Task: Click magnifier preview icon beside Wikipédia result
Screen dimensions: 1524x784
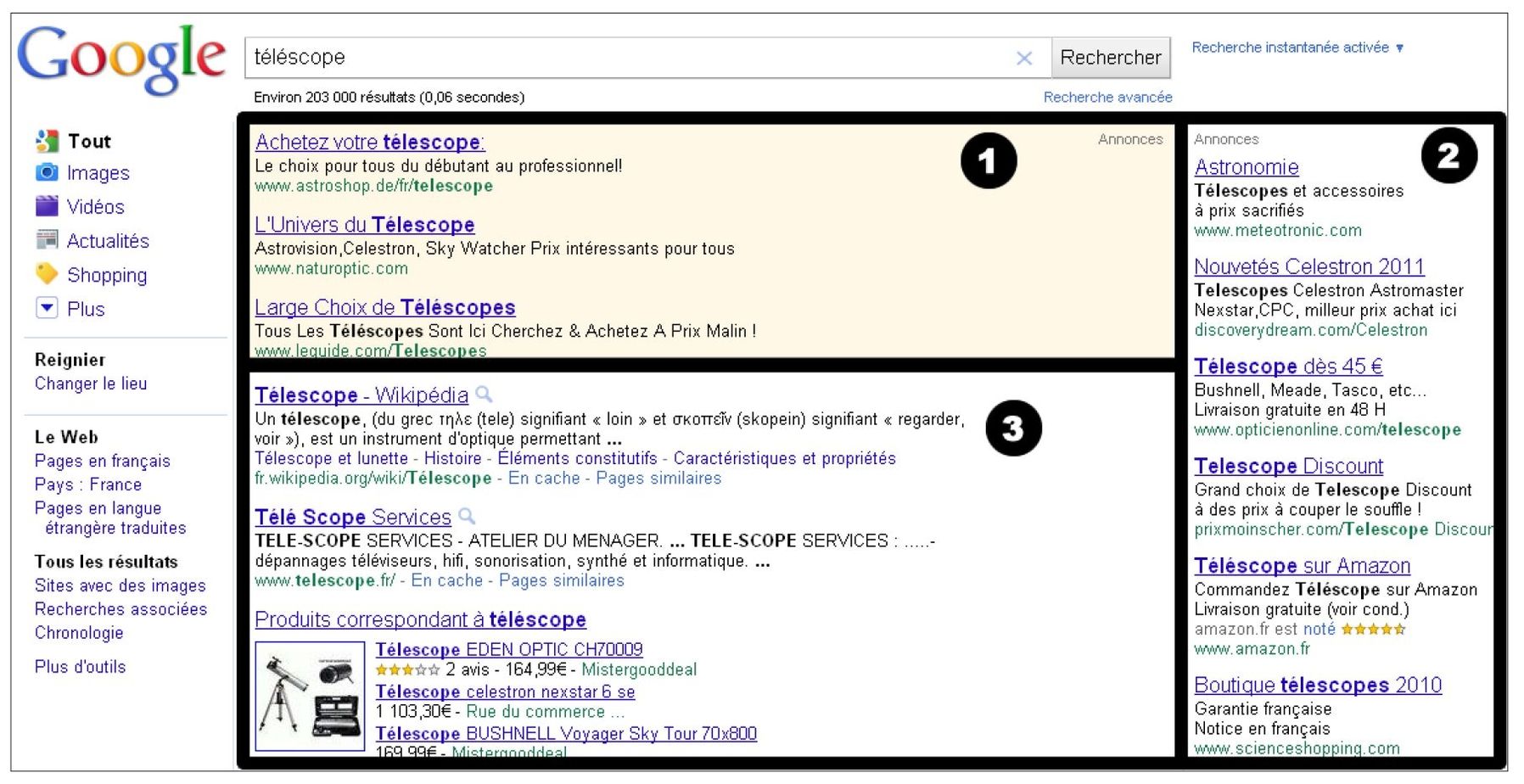Action: (x=484, y=395)
